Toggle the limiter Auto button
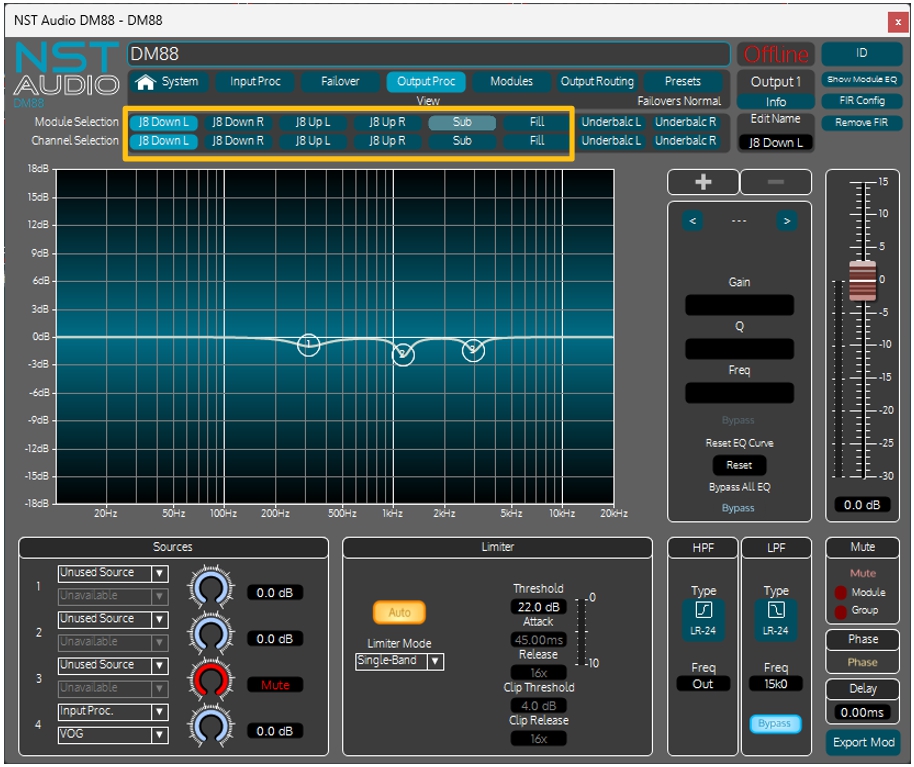This screenshot has height=767, width=914. pyautogui.click(x=399, y=612)
